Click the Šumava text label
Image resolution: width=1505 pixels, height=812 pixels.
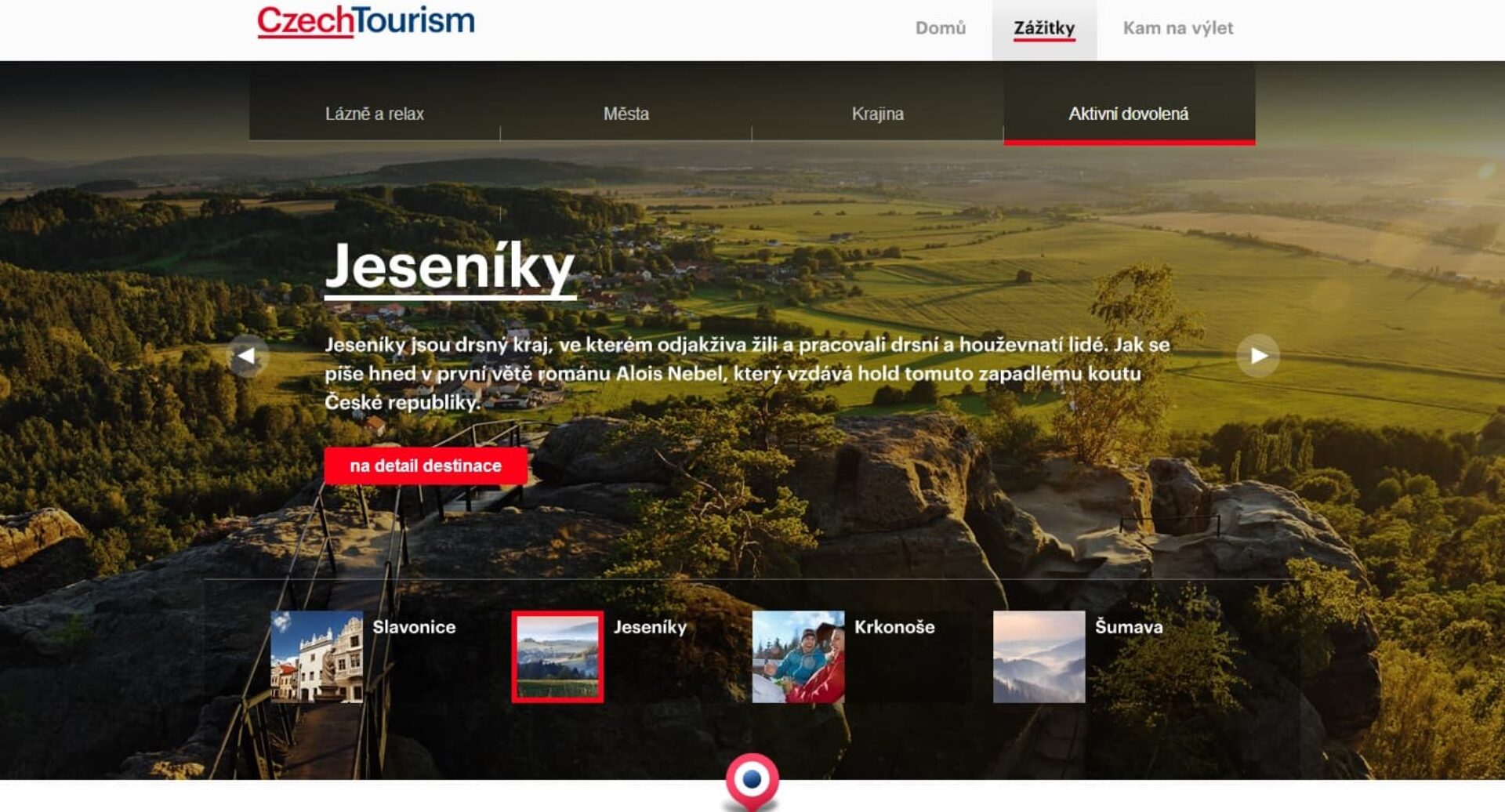click(x=1129, y=627)
